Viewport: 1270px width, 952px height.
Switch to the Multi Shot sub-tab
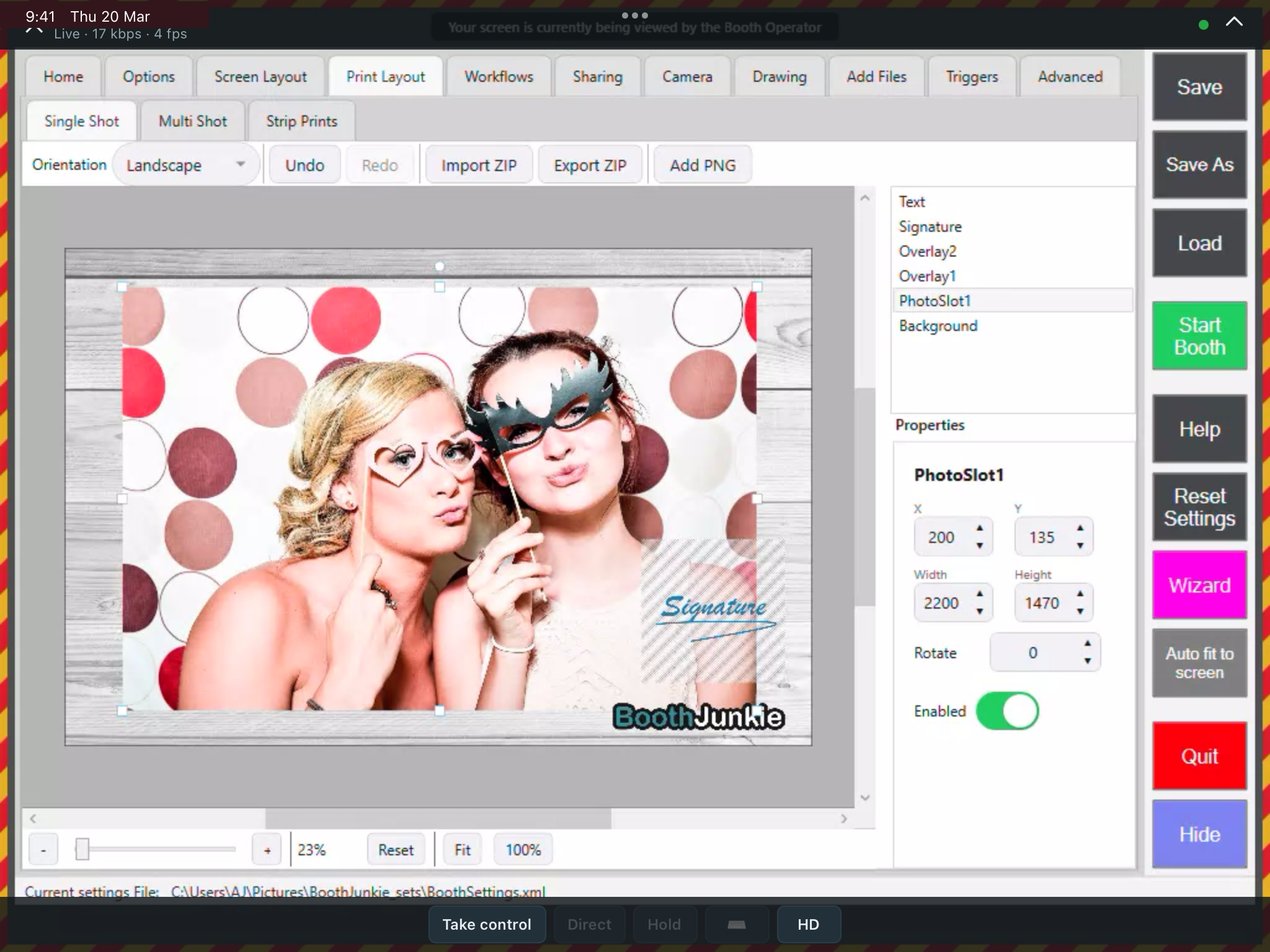point(193,121)
